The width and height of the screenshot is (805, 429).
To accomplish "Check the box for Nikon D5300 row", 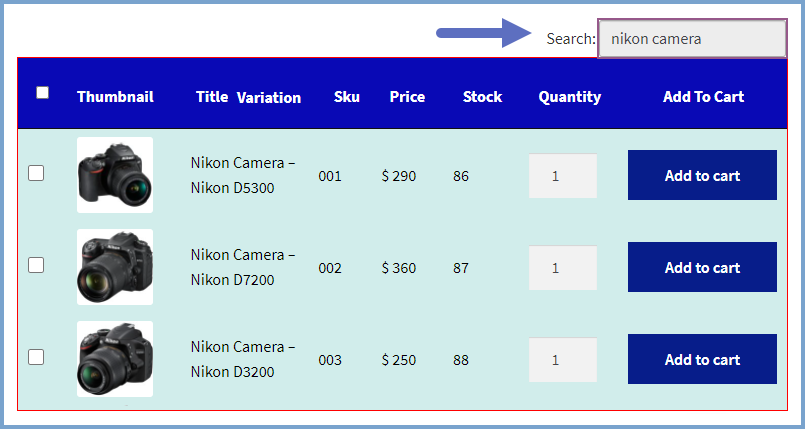I will [x=36, y=173].
